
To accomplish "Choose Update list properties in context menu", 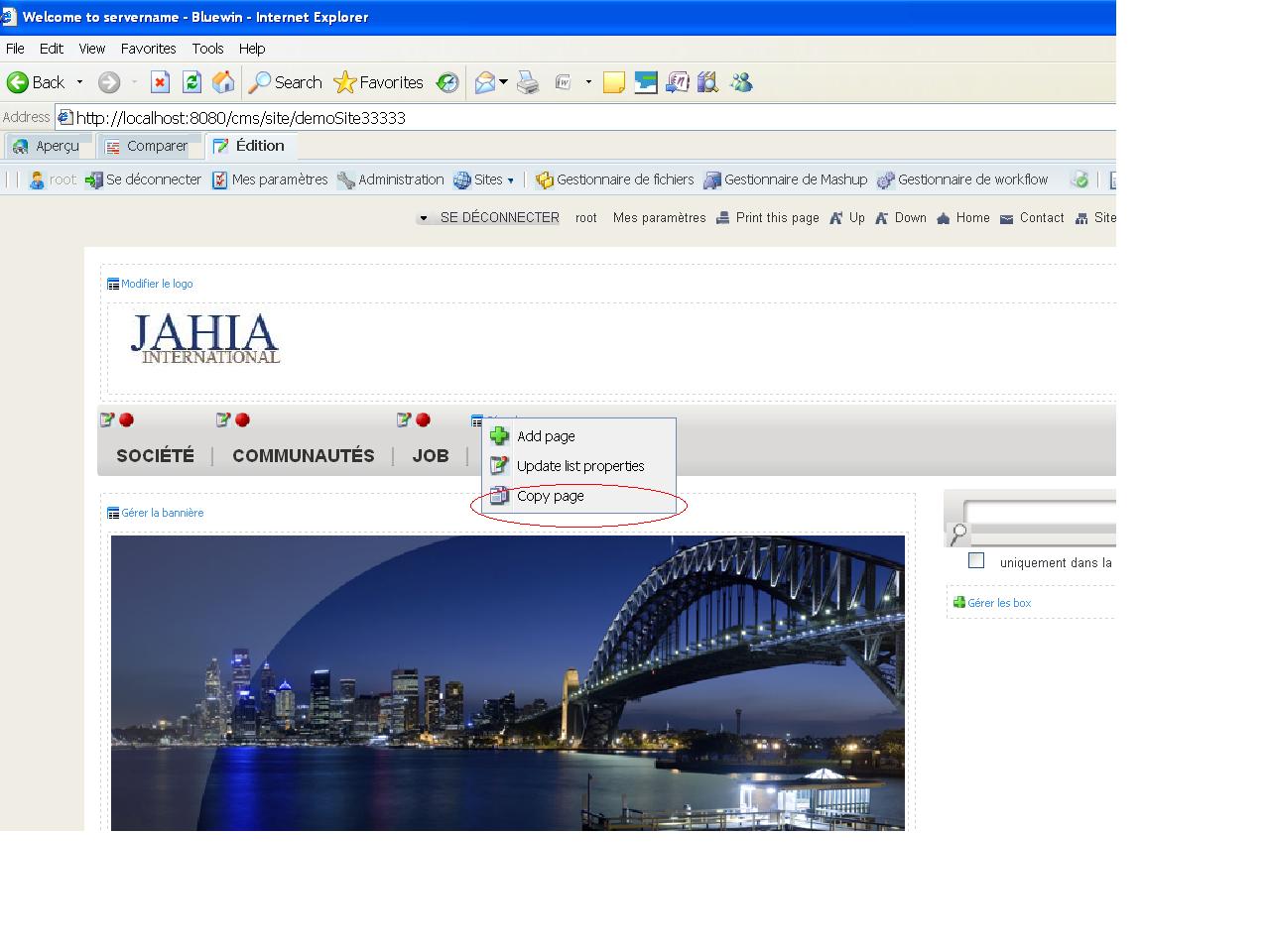I will pyautogui.click(x=578, y=465).
